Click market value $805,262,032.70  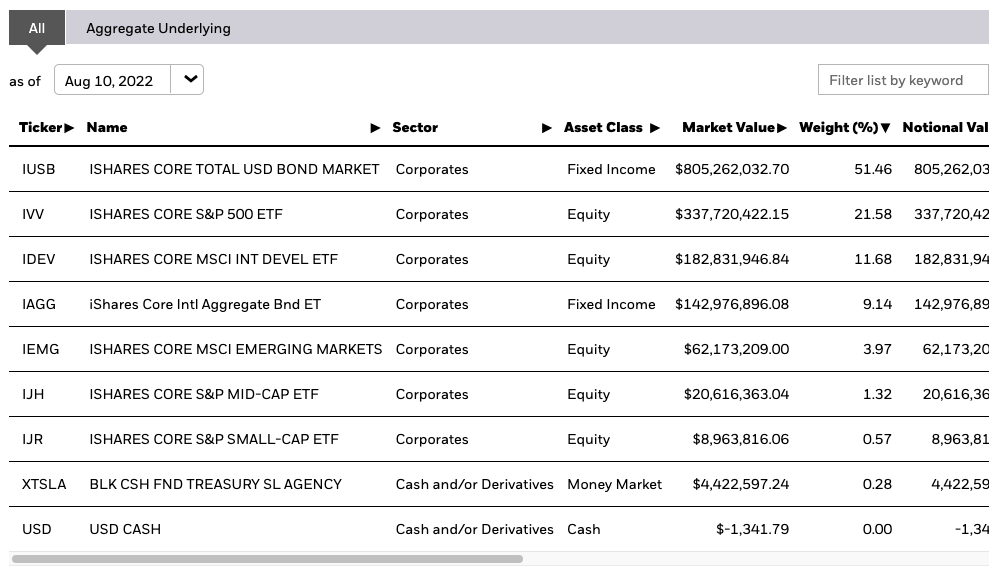tap(732, 169)
